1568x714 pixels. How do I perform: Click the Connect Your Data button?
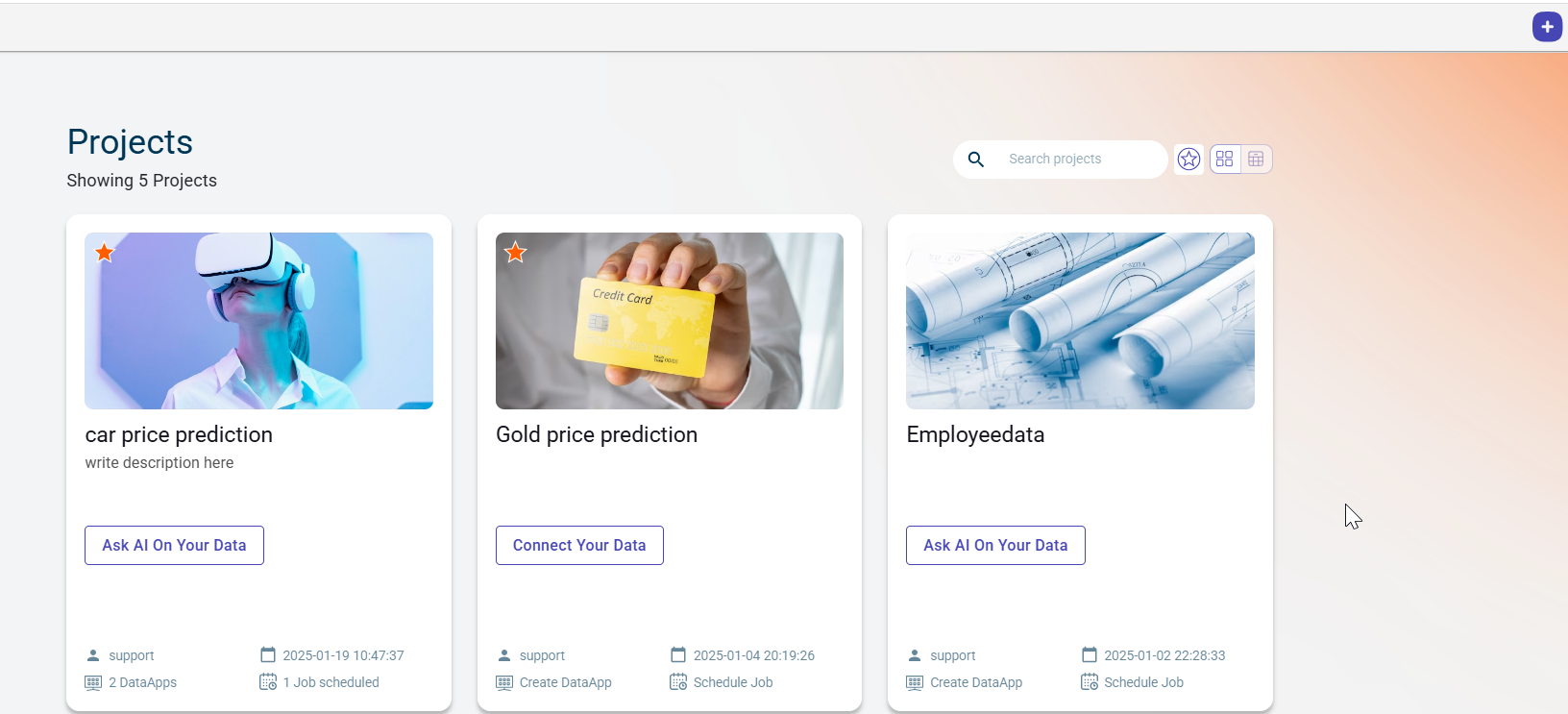pyautogui.click(x=579, y=545)
